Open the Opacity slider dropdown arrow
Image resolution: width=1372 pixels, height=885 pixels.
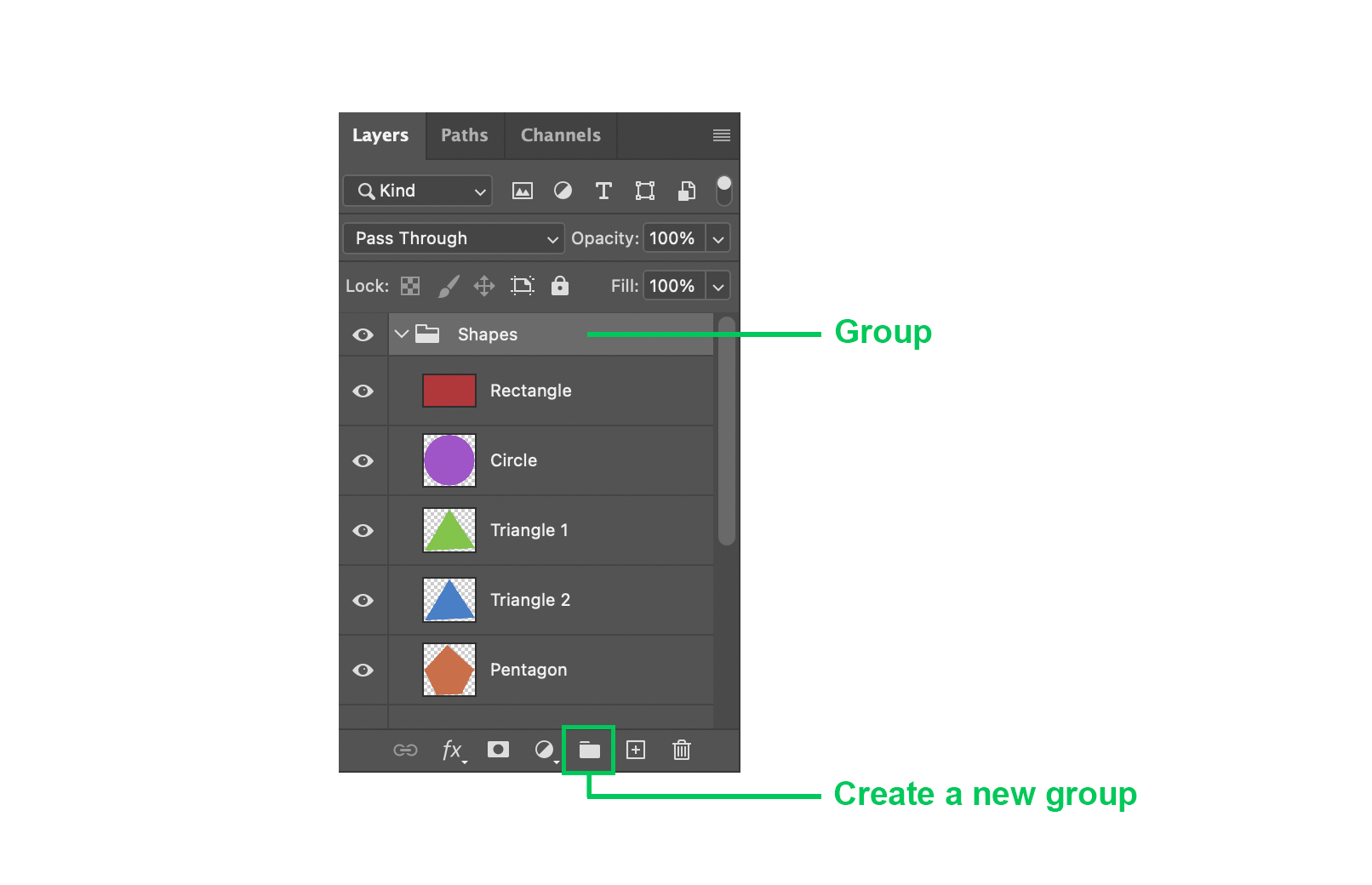pos(718,239)
